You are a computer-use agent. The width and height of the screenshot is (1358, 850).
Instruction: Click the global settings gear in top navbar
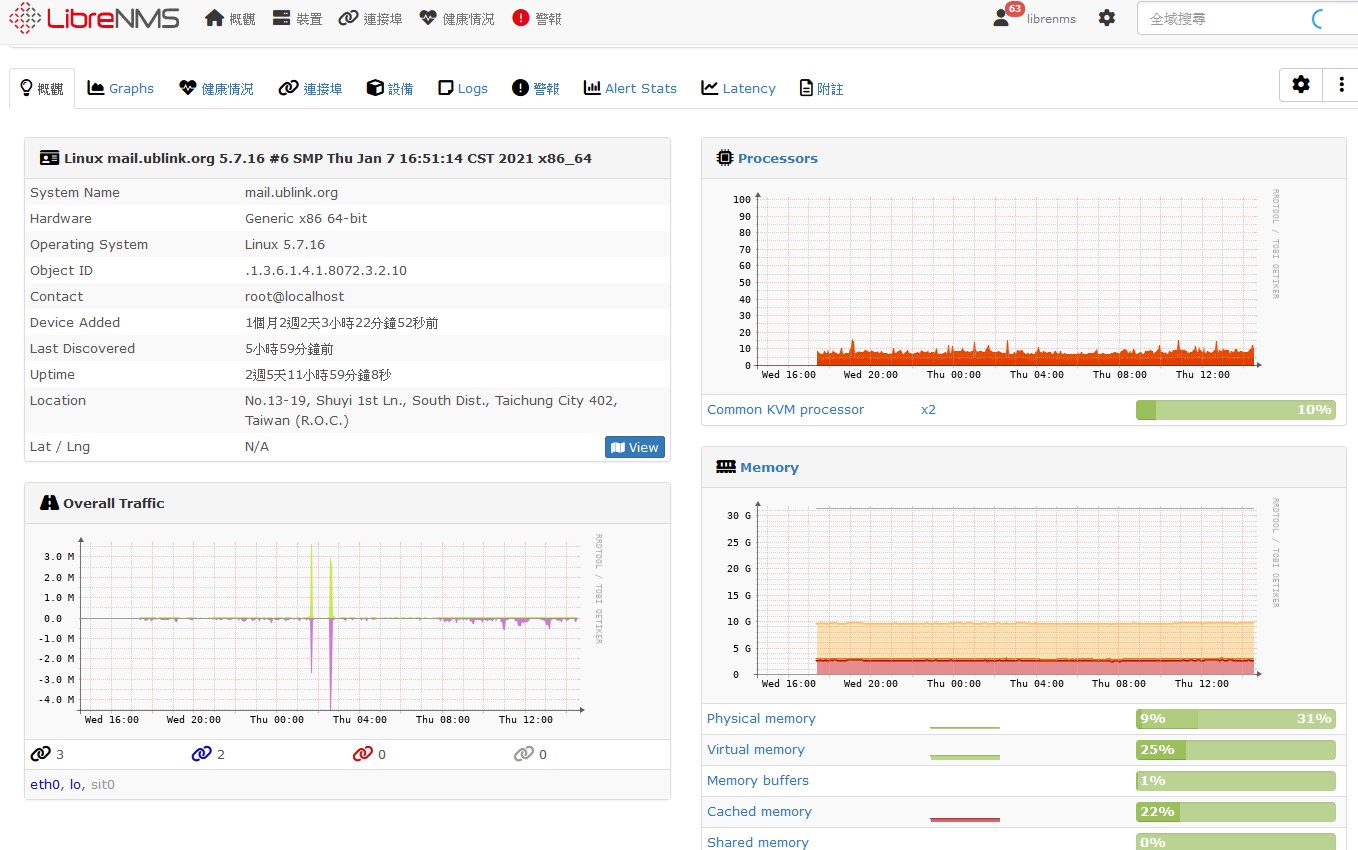click(1106, 18)
